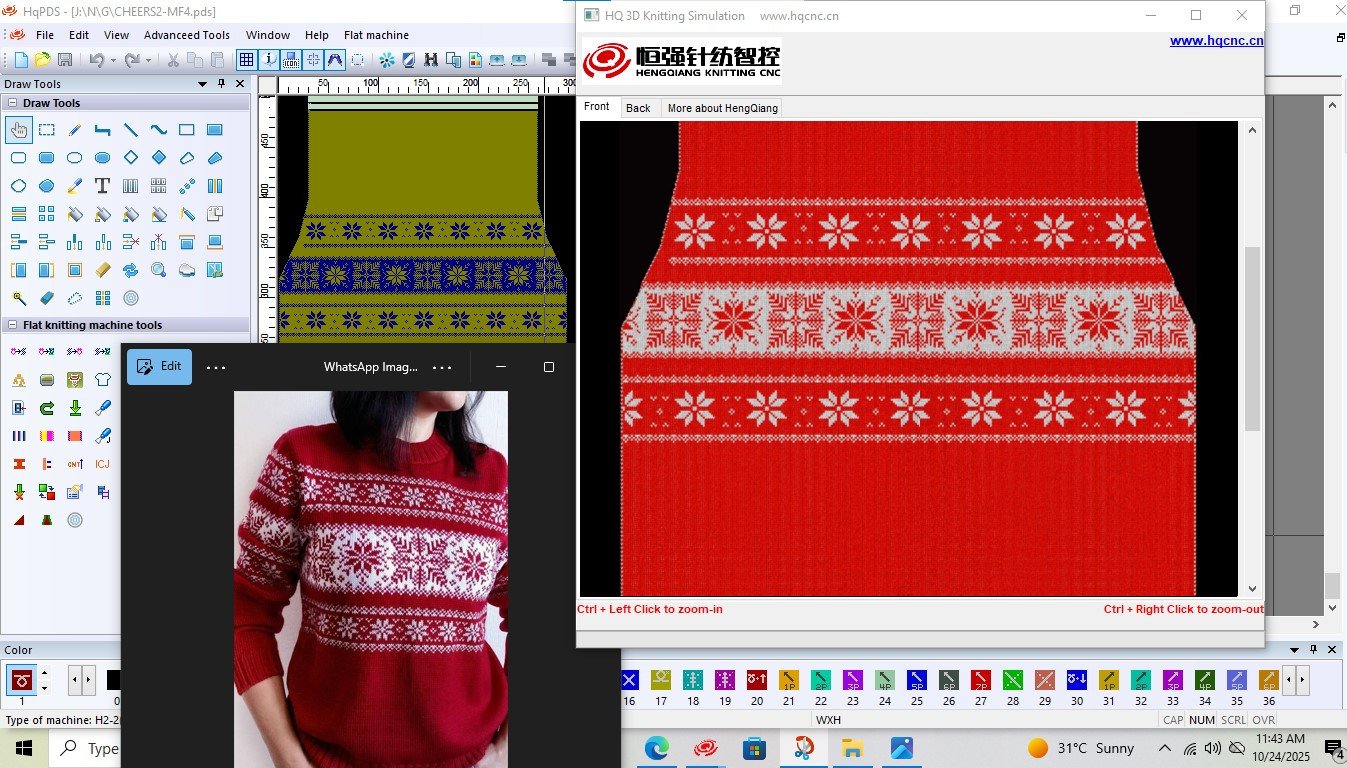Select color swatch number 27
This screenshot has height=768, width=1347.
pyautogui.click(x=980, y=681)
